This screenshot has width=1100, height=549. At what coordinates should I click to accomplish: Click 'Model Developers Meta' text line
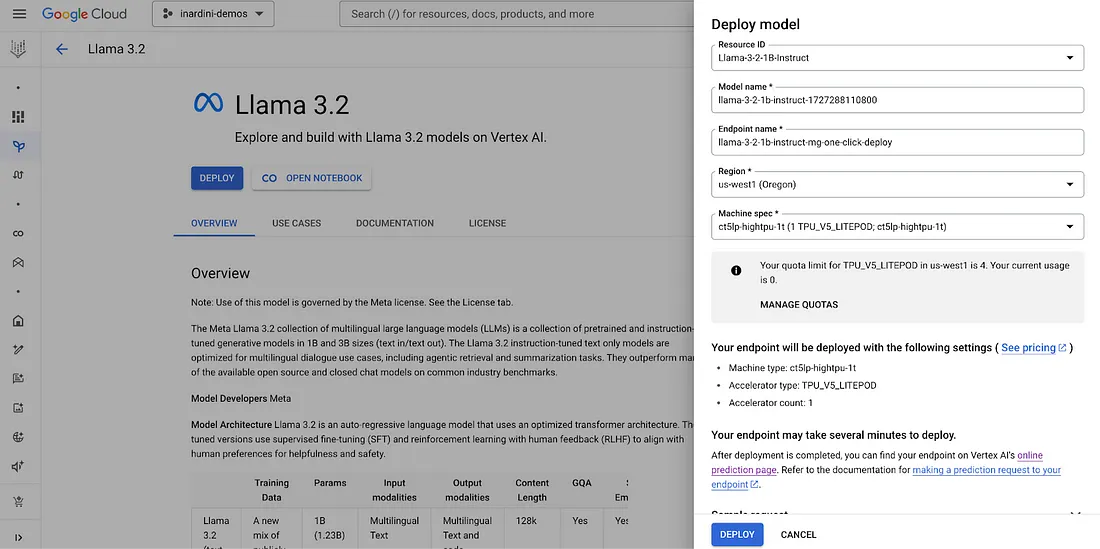pos(241,398)
